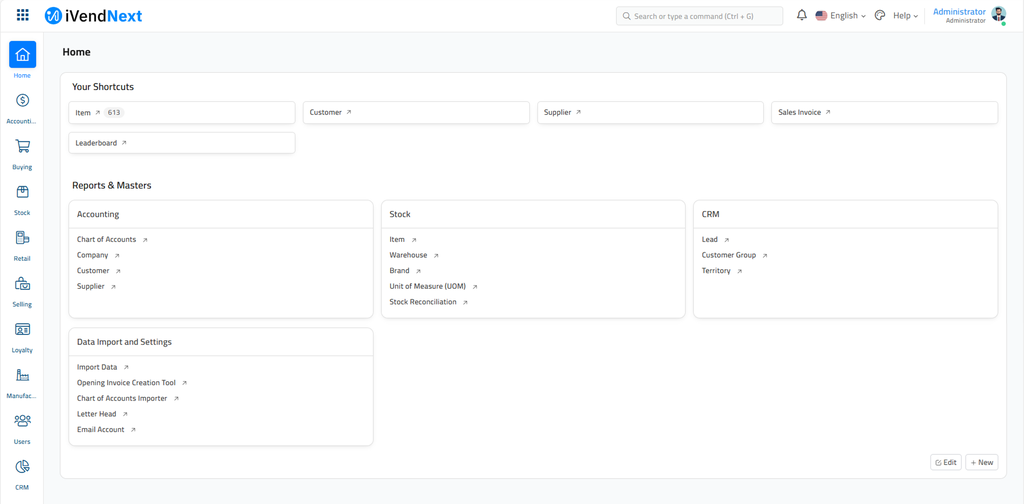
Task: Go to the Stock module icon
Action: [22, 193]
